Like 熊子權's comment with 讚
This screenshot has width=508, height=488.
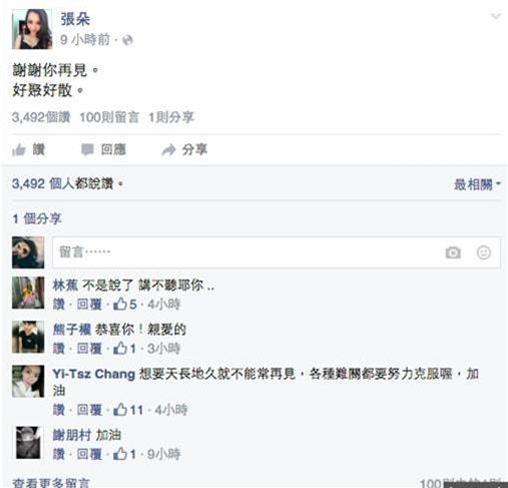click(x=59, y=349)
